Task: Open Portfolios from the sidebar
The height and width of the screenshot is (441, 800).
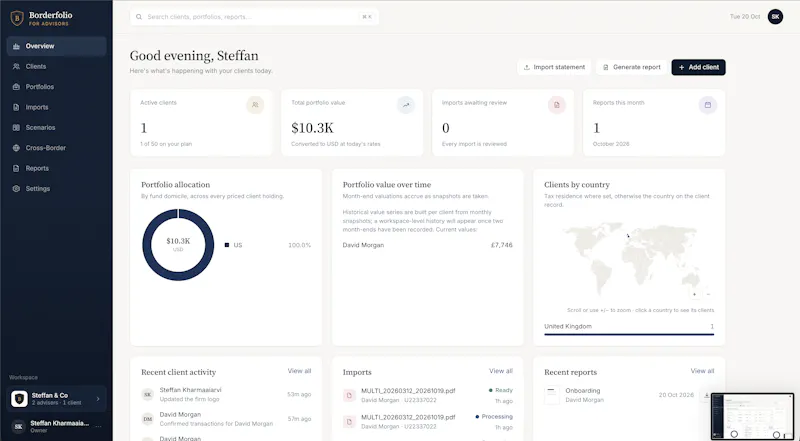Action: pyautogui.click(x=56, y=87)
